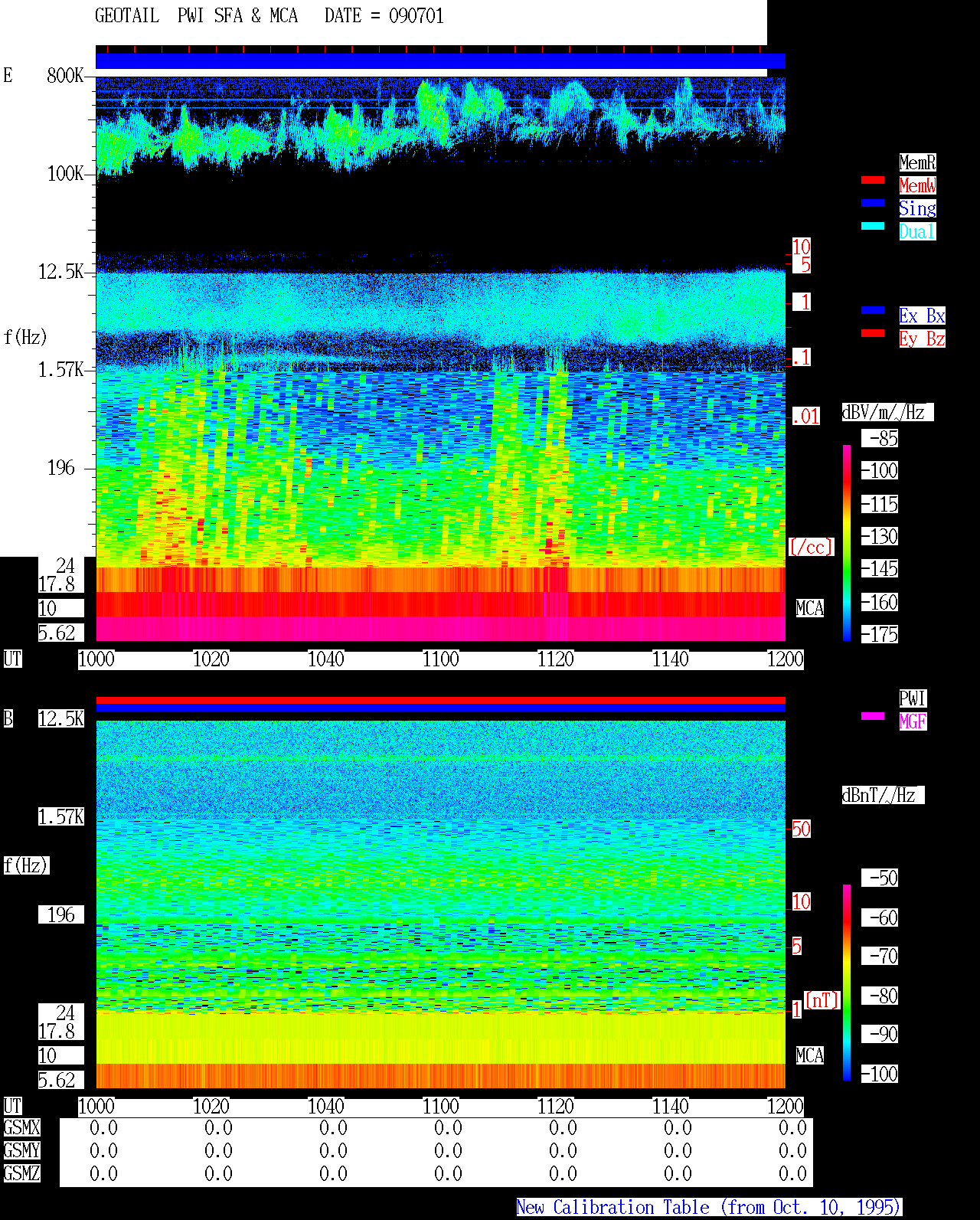Click the MemR legend label
Image resolution: width=980 pixels, height=1220 pixels.
point(917,162)
